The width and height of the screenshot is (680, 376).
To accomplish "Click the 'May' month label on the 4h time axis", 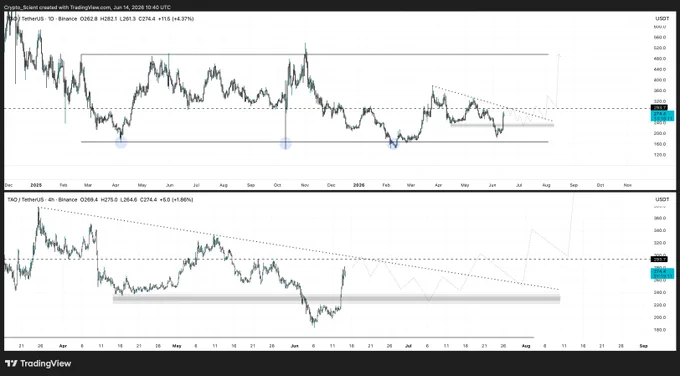I will pyautogui.click(x=177, y=346).
